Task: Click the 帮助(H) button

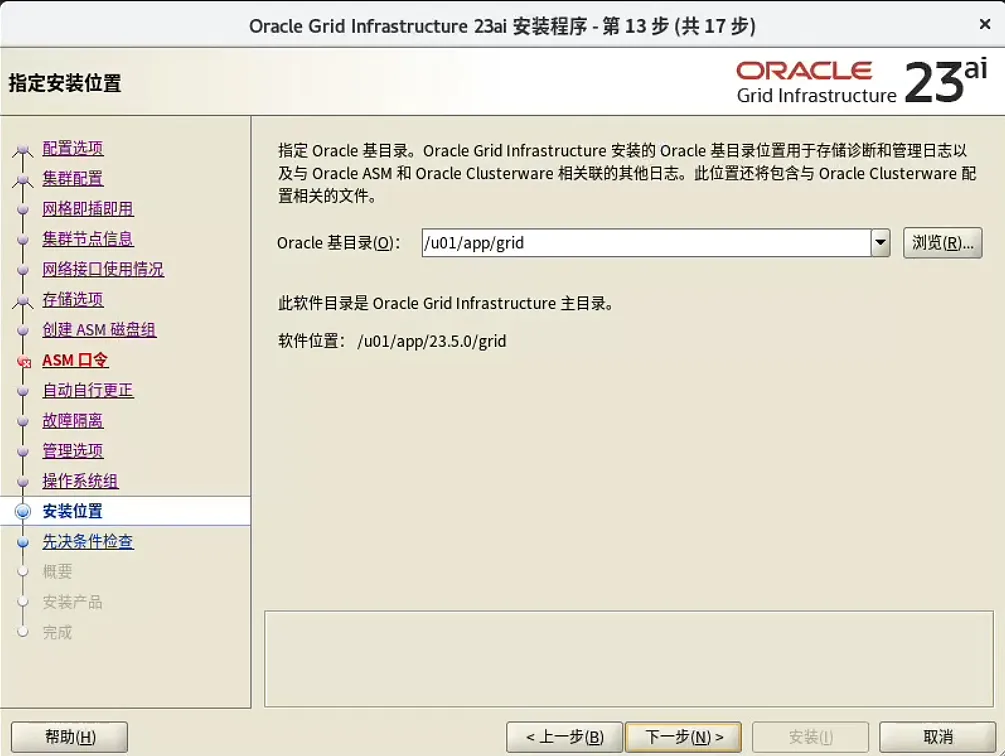Action: coord(68,736)
